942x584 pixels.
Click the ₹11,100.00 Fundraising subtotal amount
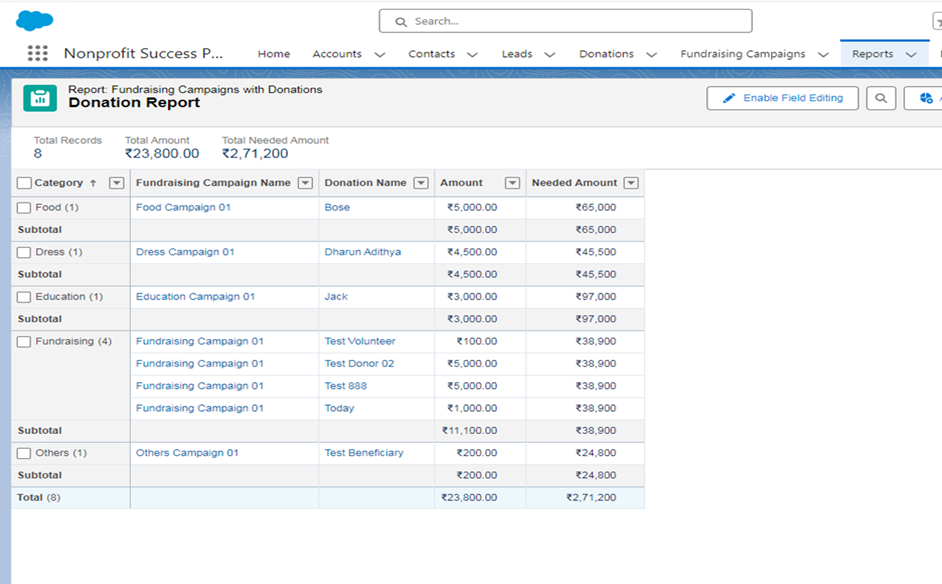[x=470, y=430]
